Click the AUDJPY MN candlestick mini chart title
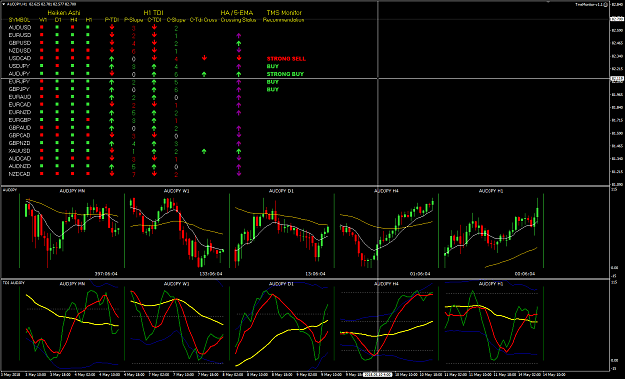 coord(72,191)
